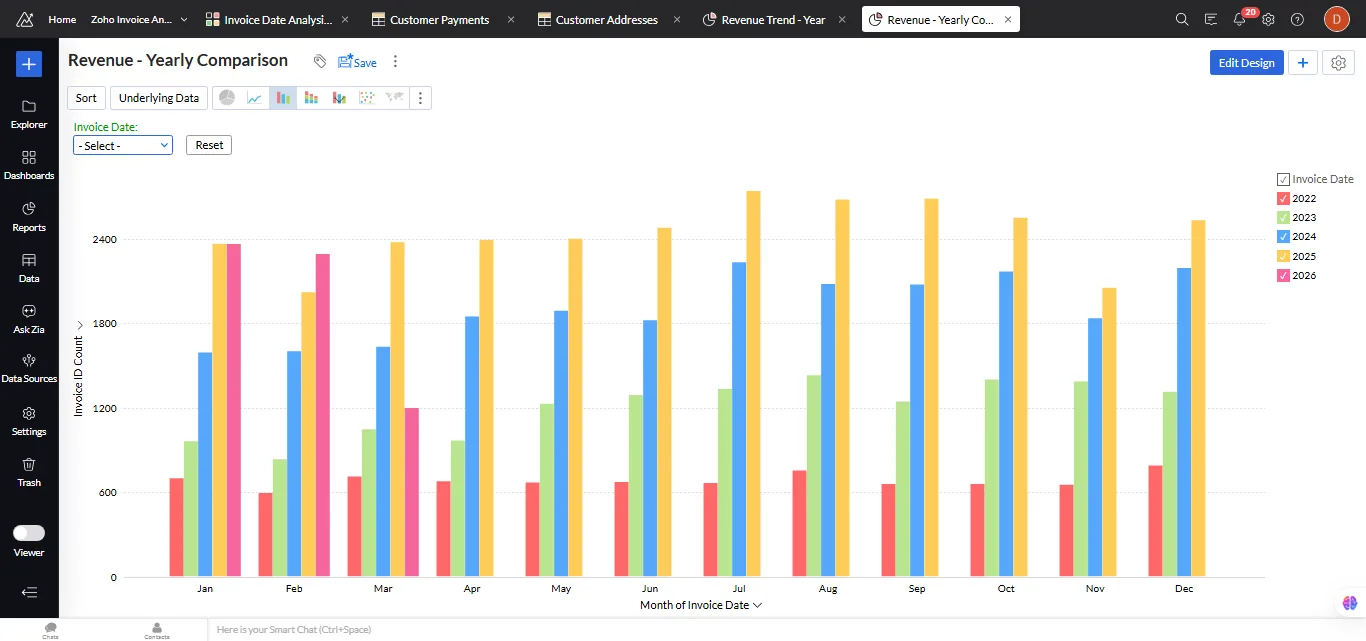Image resolution: width=1366 pixels, height=641 pixels.
Task: Uncheck the 2025 legend series
Action: (1283, 256)
